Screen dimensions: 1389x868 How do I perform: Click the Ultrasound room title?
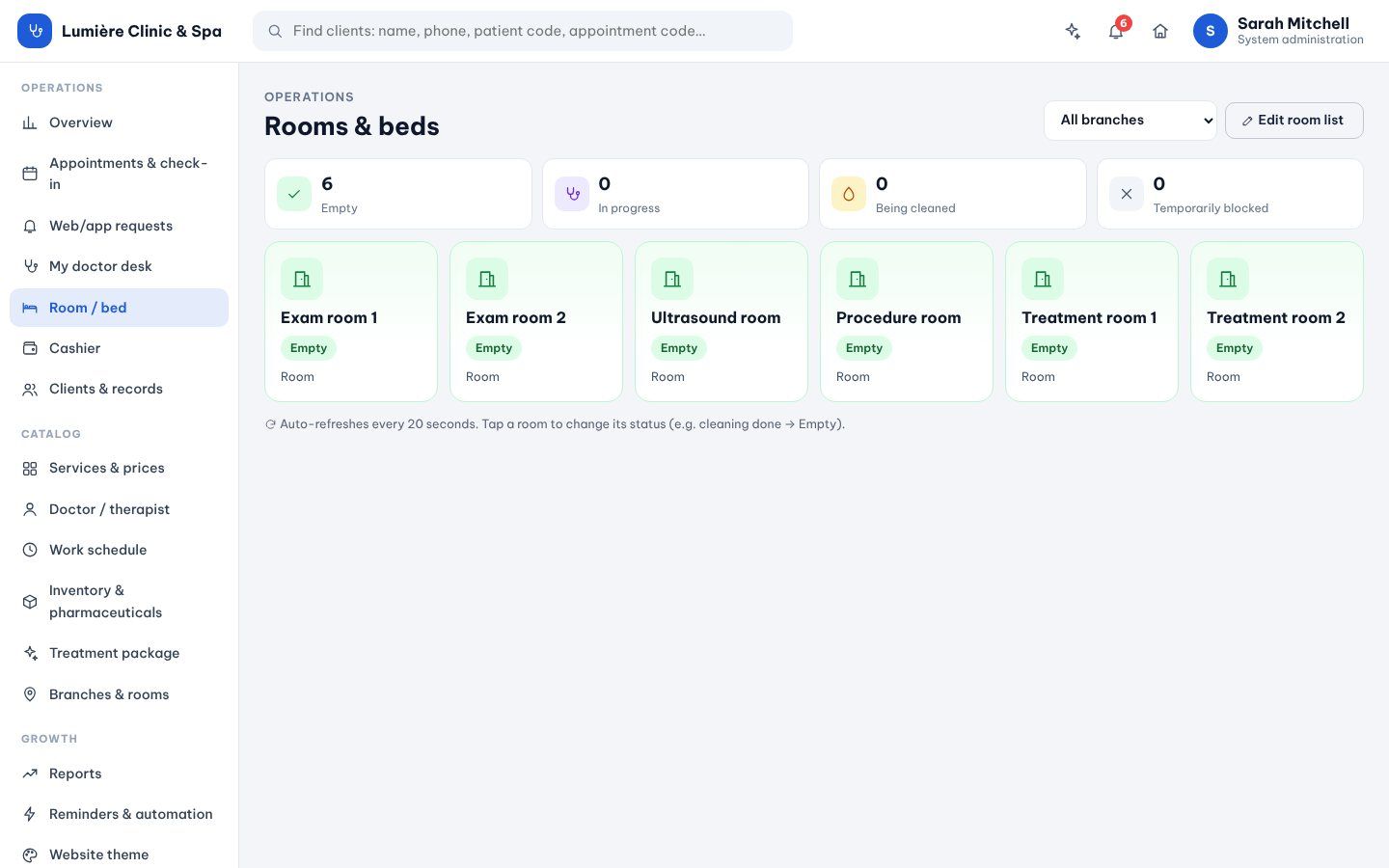pyautogui.click(x=716, y=317)
